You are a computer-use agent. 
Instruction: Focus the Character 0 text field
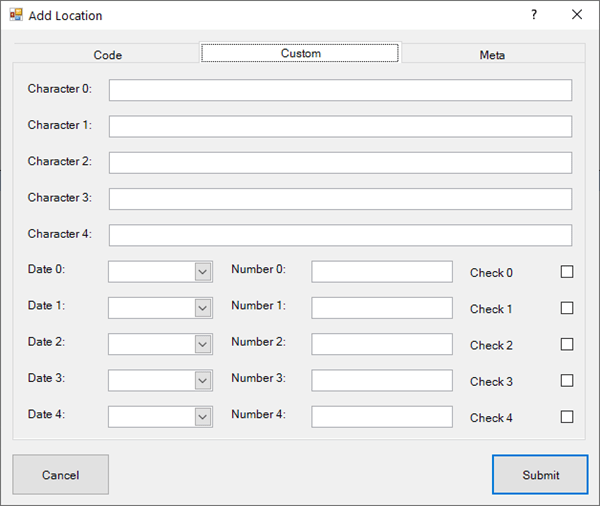tap(340, 91)
